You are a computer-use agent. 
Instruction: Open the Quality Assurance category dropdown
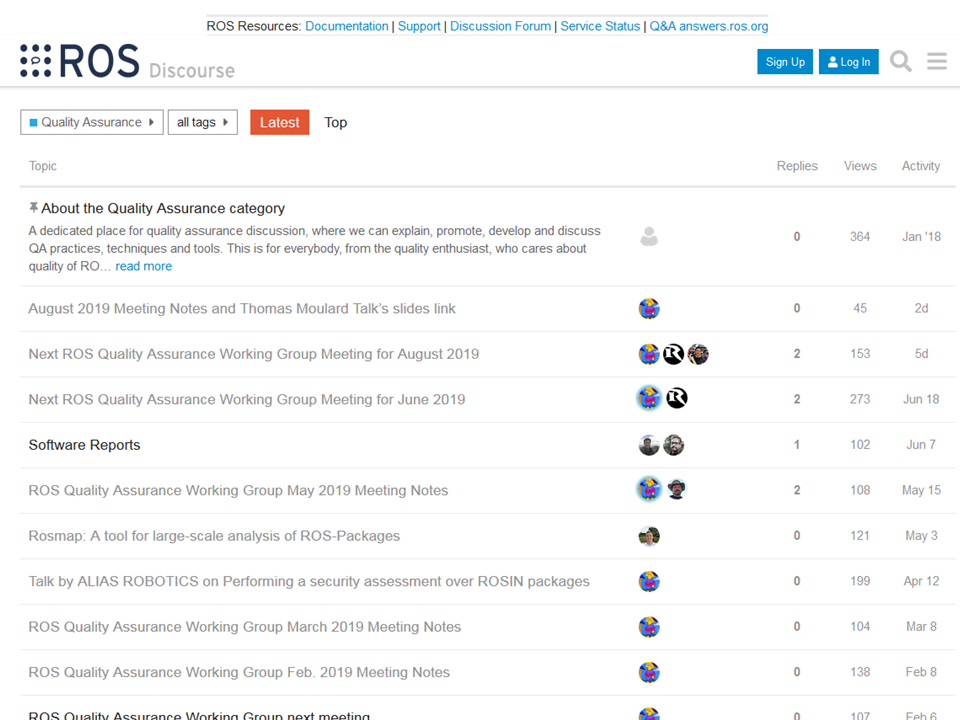pyautogui.click(x=92, y=122)
